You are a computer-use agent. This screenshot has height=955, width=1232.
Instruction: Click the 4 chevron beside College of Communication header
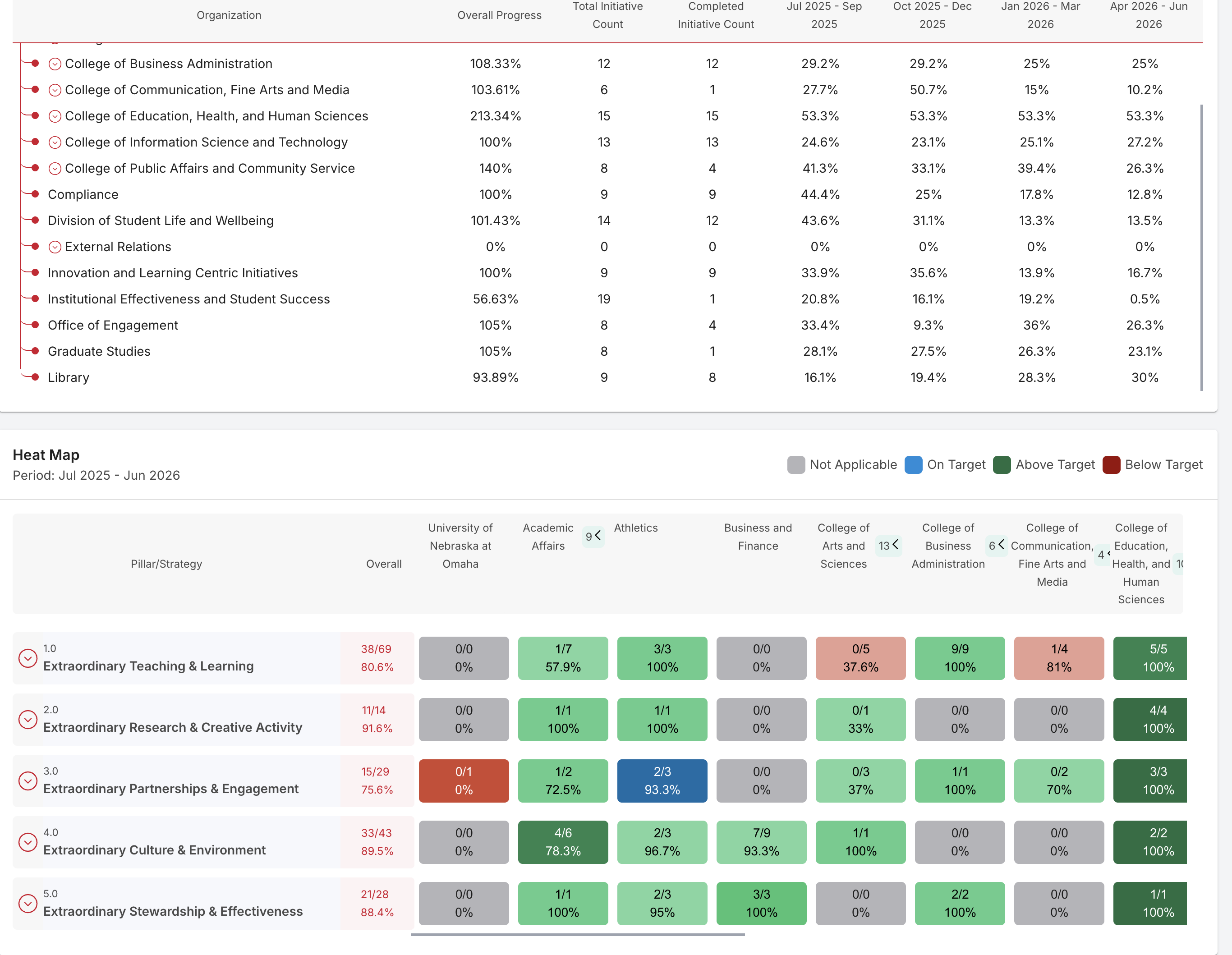coord(1103,555)
